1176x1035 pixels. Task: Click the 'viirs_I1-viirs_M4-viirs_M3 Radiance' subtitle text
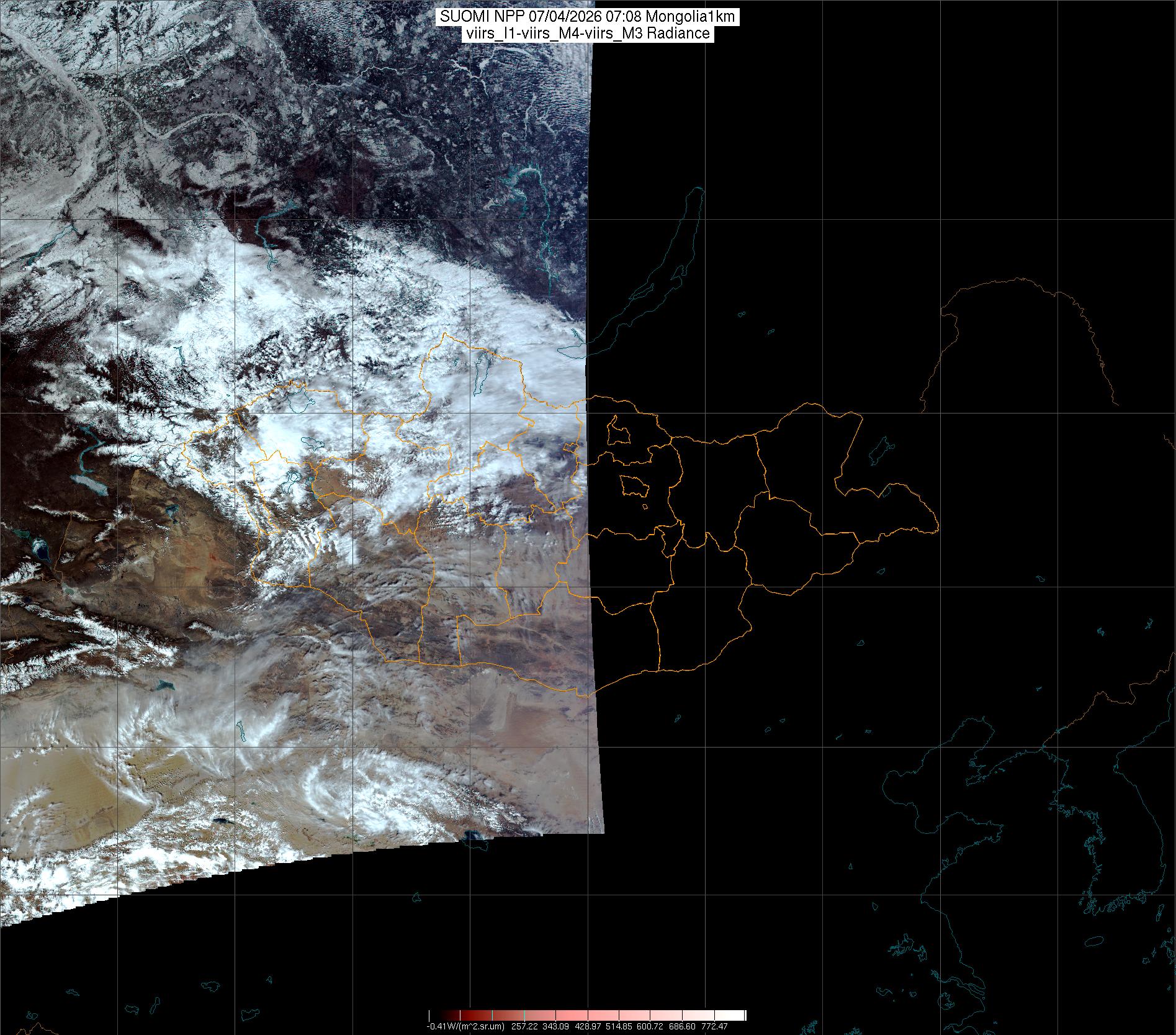pos(588,34)
